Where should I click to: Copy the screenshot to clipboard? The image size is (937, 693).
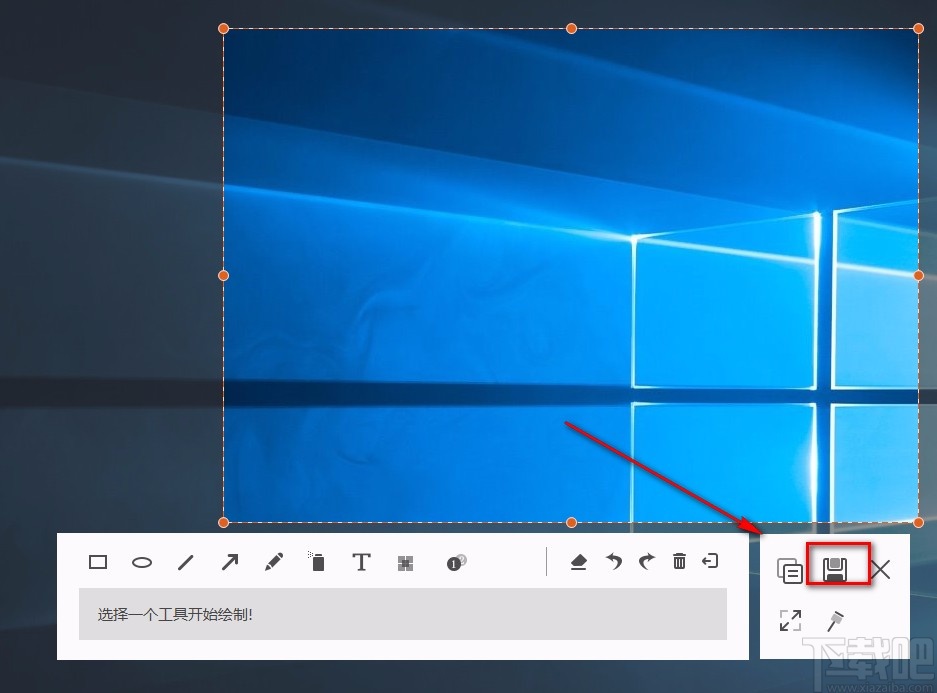(x=790, y=569)
